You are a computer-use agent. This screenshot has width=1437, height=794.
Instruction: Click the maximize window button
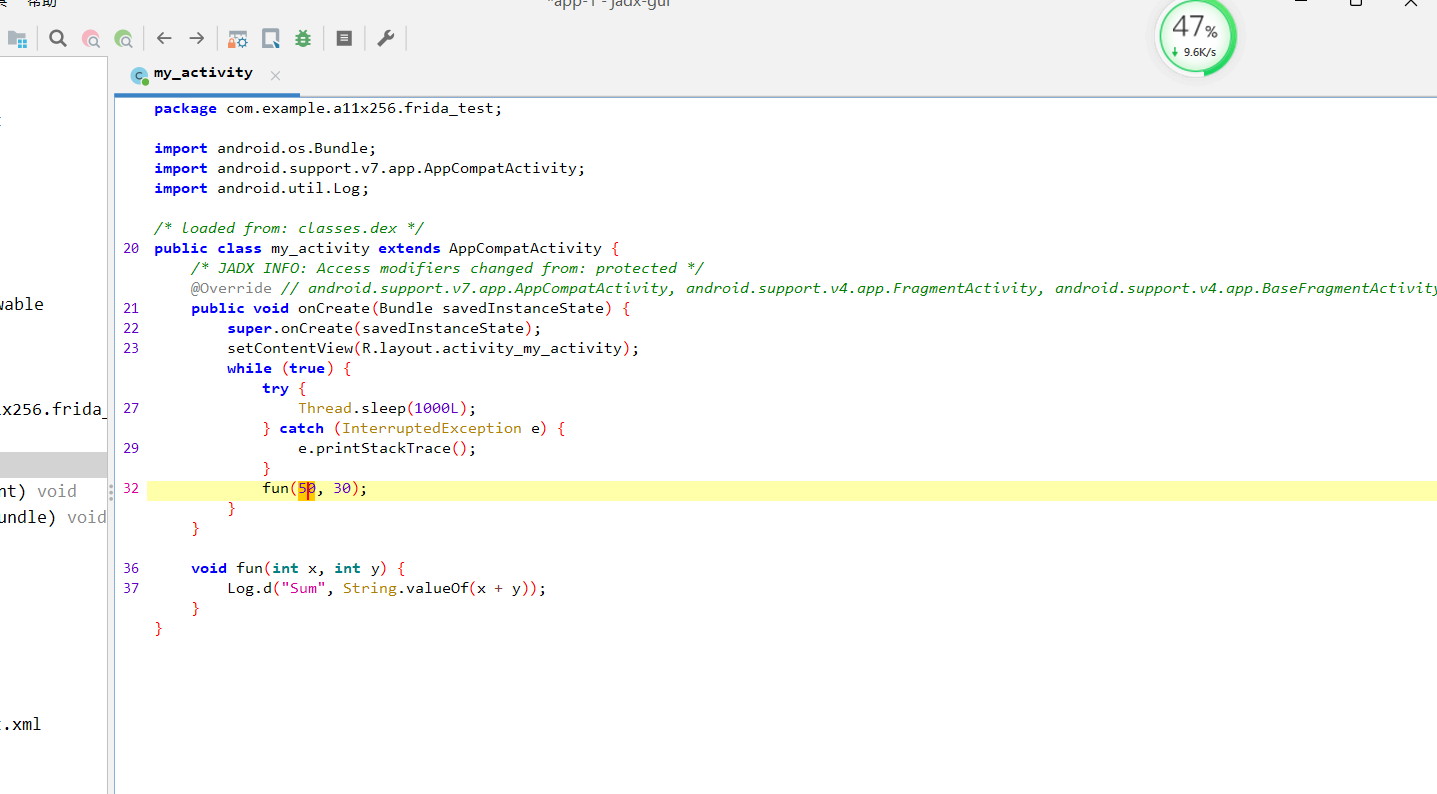1355,4
